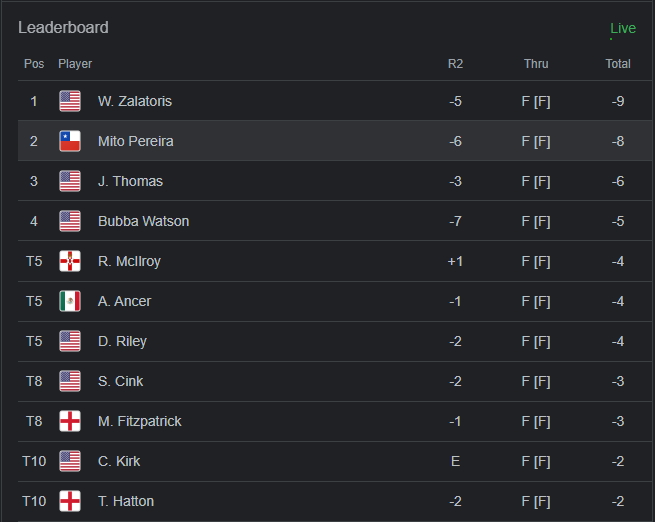Open W. Zalatoris player name
This screenshot has height=522, width=655.
point(135,101)
